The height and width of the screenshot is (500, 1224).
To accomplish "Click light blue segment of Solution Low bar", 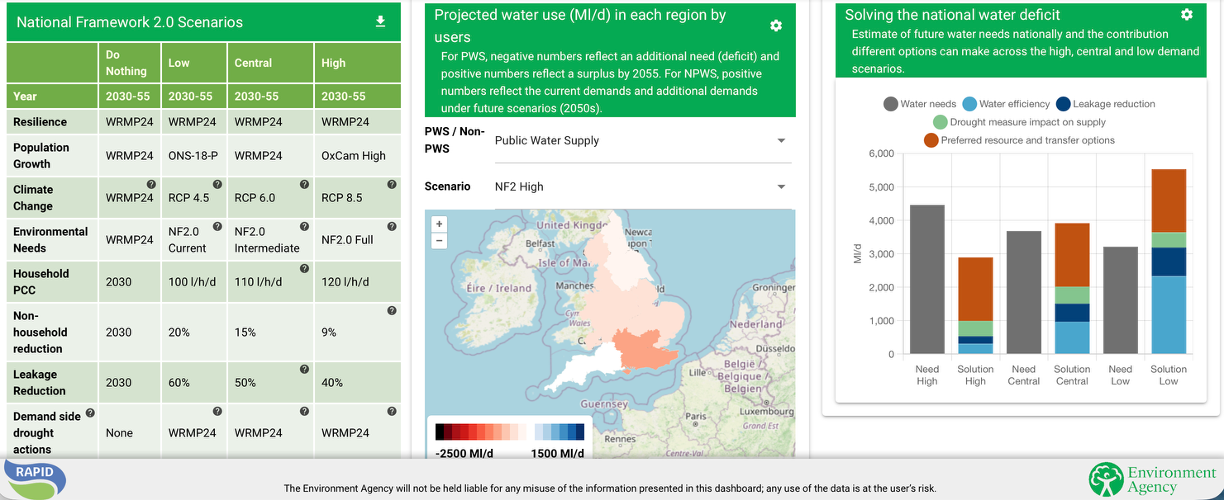I will coord(1169,315).
